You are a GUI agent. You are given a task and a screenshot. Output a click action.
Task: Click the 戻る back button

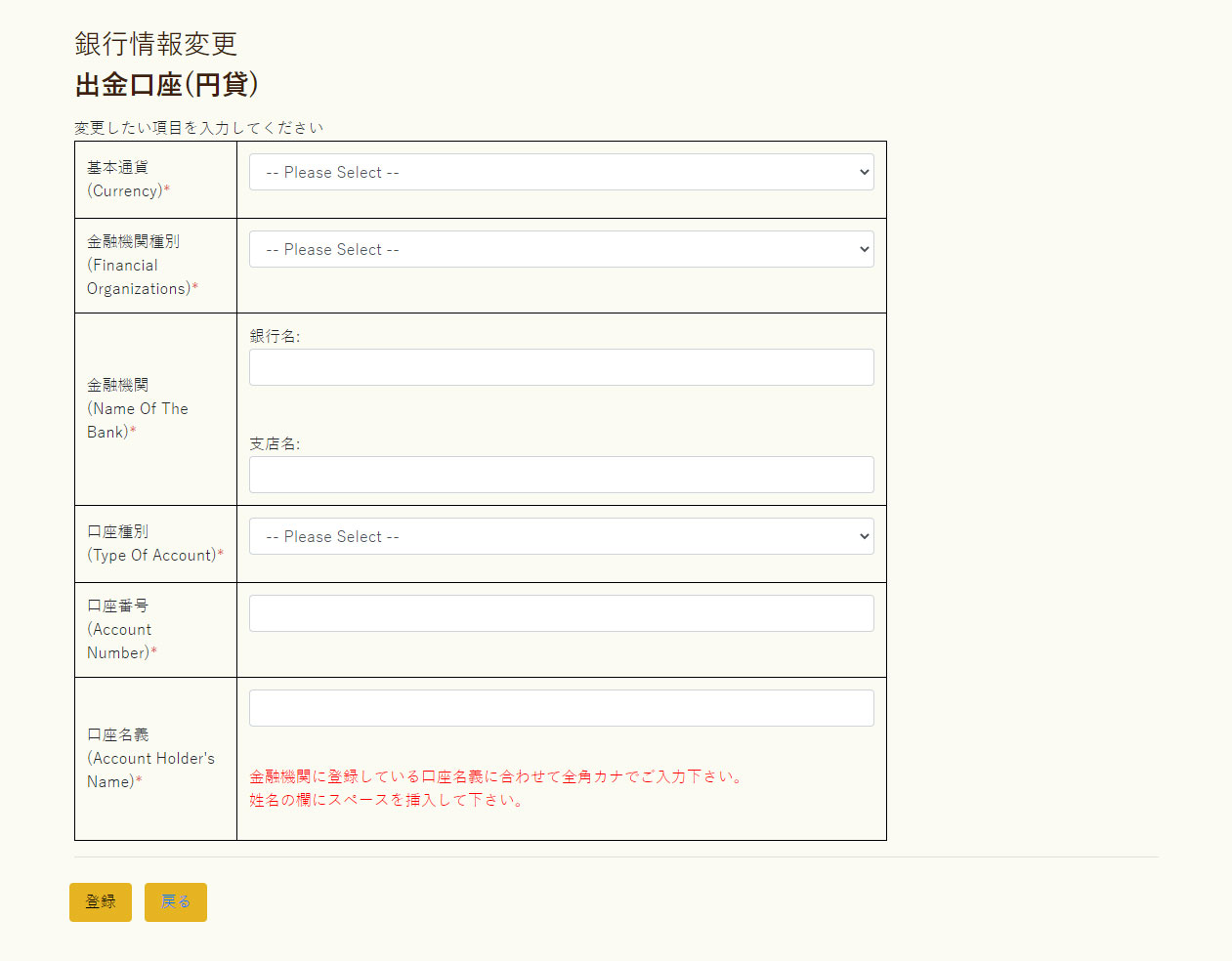(176, 902)
